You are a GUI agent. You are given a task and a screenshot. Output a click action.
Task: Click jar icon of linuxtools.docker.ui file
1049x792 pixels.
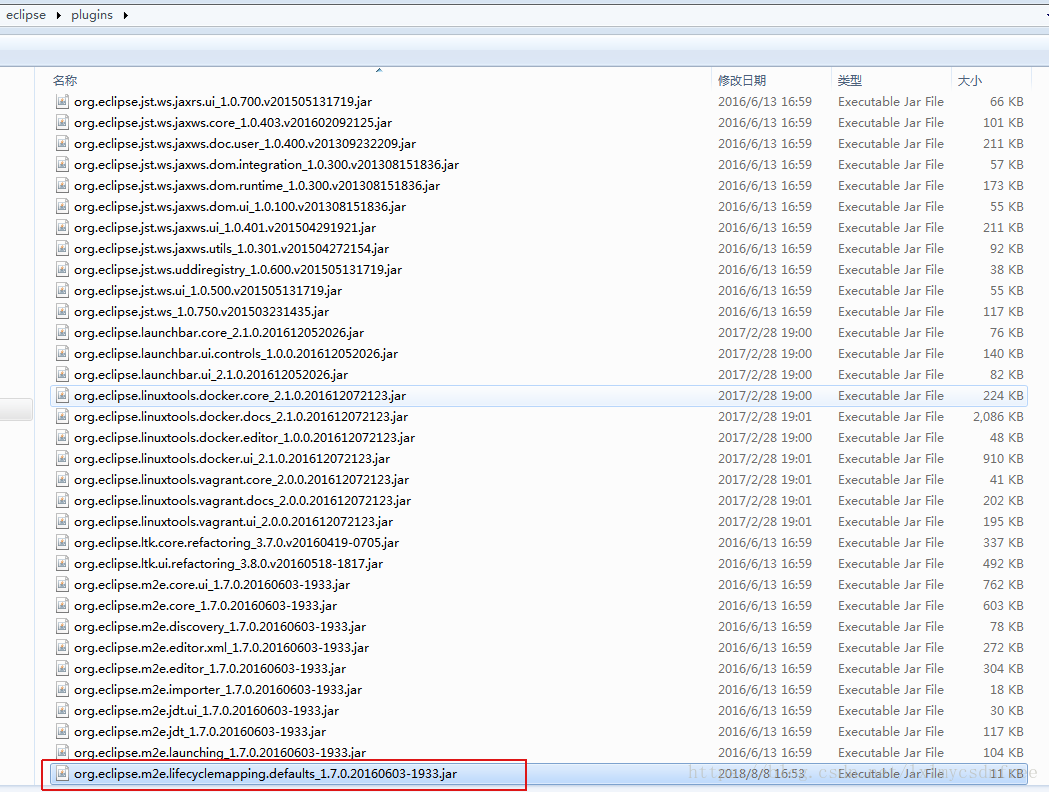(x=62, y=459)
